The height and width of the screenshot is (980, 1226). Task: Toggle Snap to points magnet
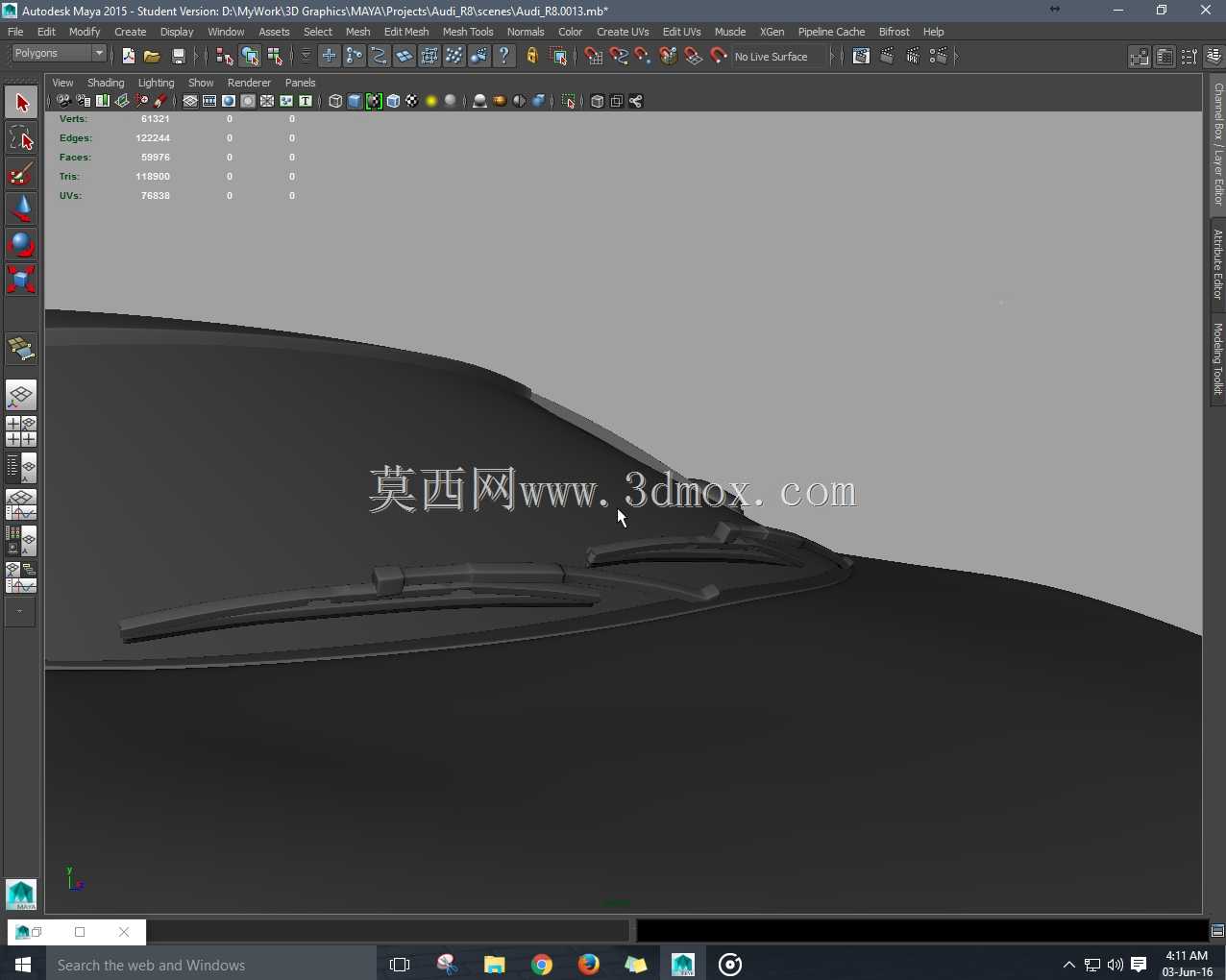click(644, 57)
